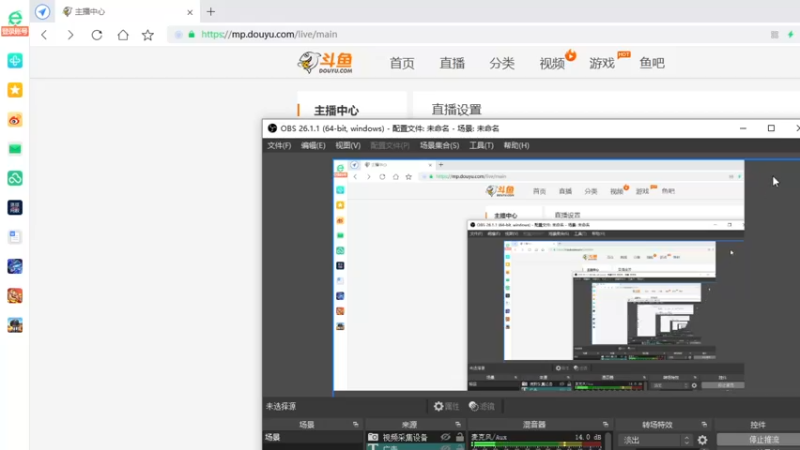
Task: Open the browser home page icon
Action: click(123, 35)
